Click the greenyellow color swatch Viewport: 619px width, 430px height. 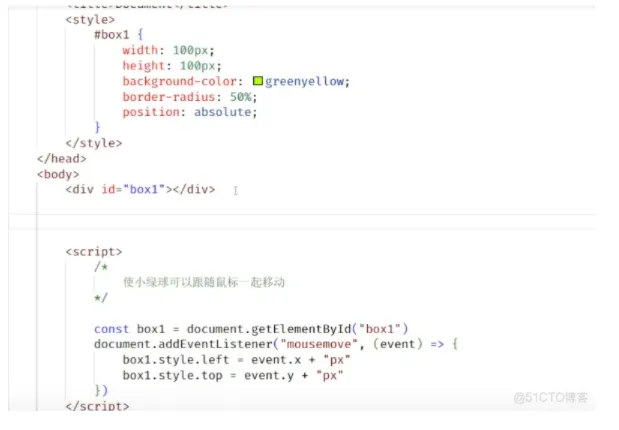(258, 81)
